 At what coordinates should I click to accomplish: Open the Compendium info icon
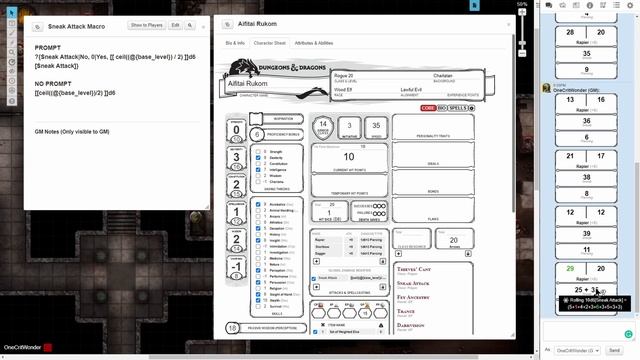(x=589, y=5)
